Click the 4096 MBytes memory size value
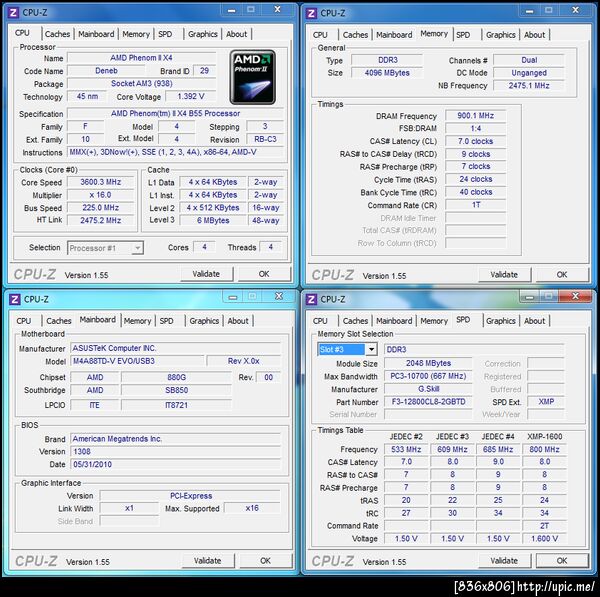This screenshot has height=597, width=600. [387, 73]
